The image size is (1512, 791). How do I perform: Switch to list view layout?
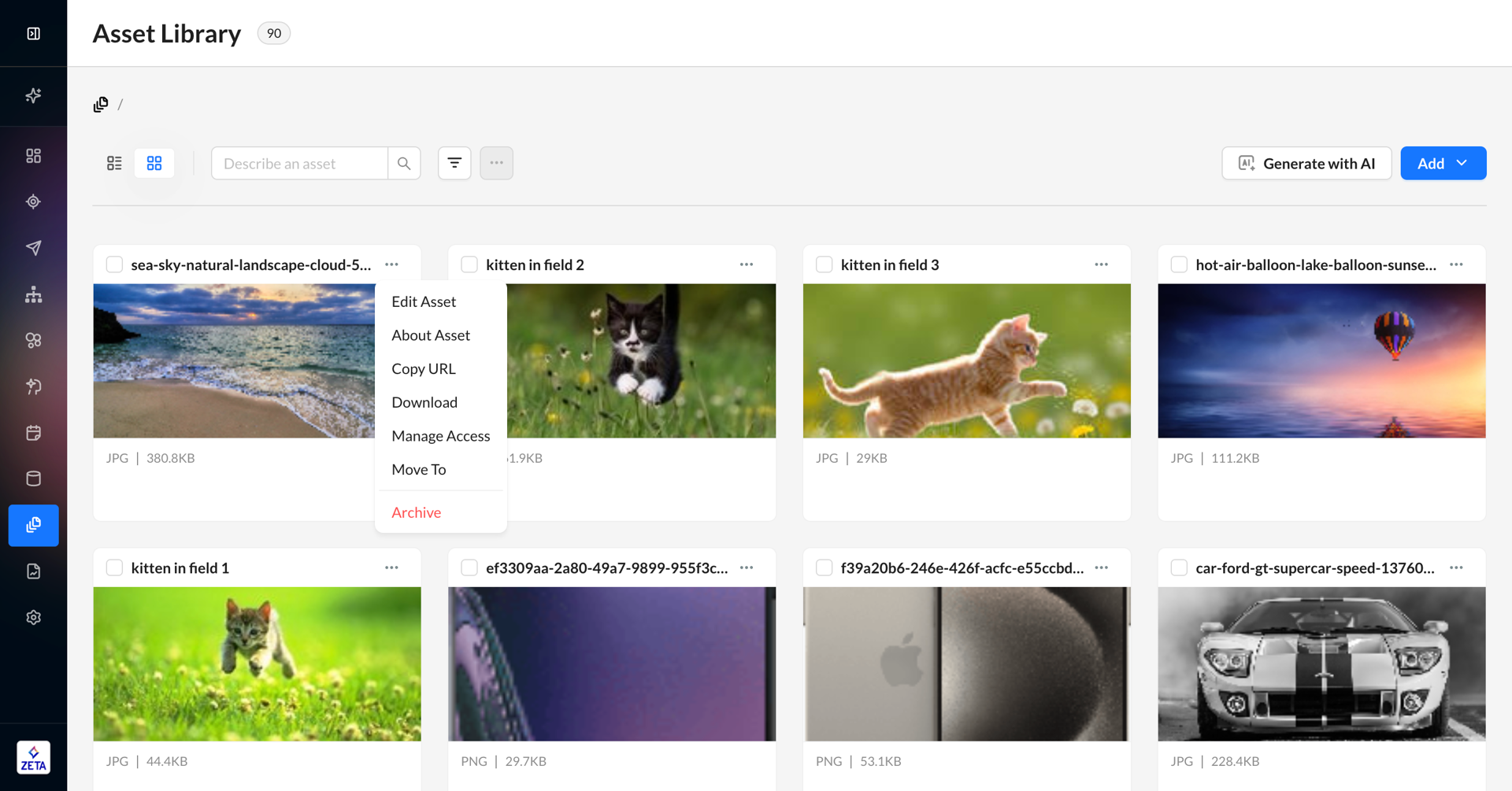pyautogui.click(x=114, y=163)
